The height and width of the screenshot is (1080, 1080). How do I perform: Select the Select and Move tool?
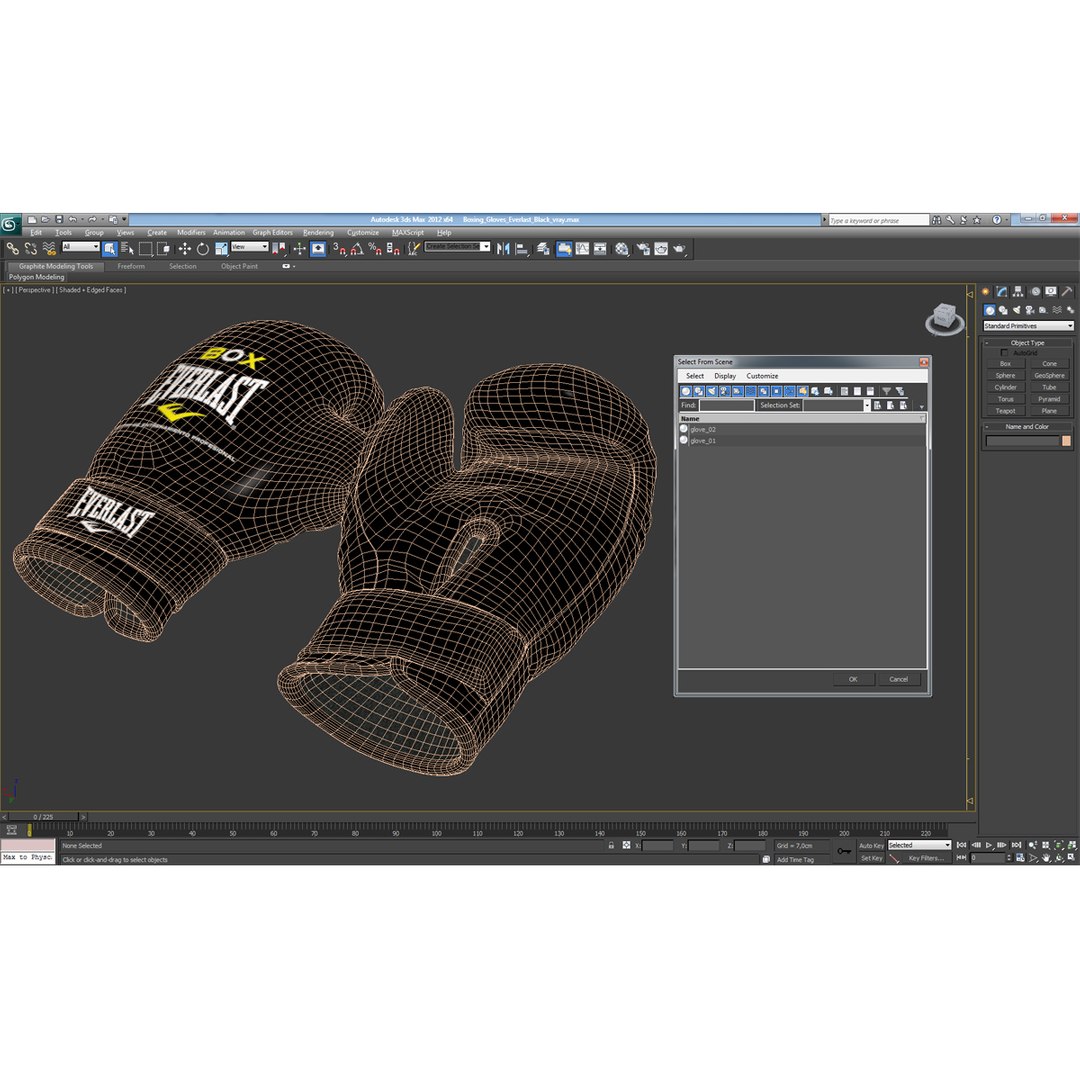tap(185, 249)
